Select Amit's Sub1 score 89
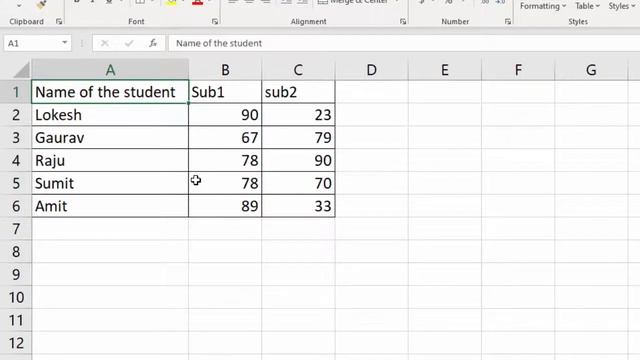640x360 pixels. coord(225,206)
